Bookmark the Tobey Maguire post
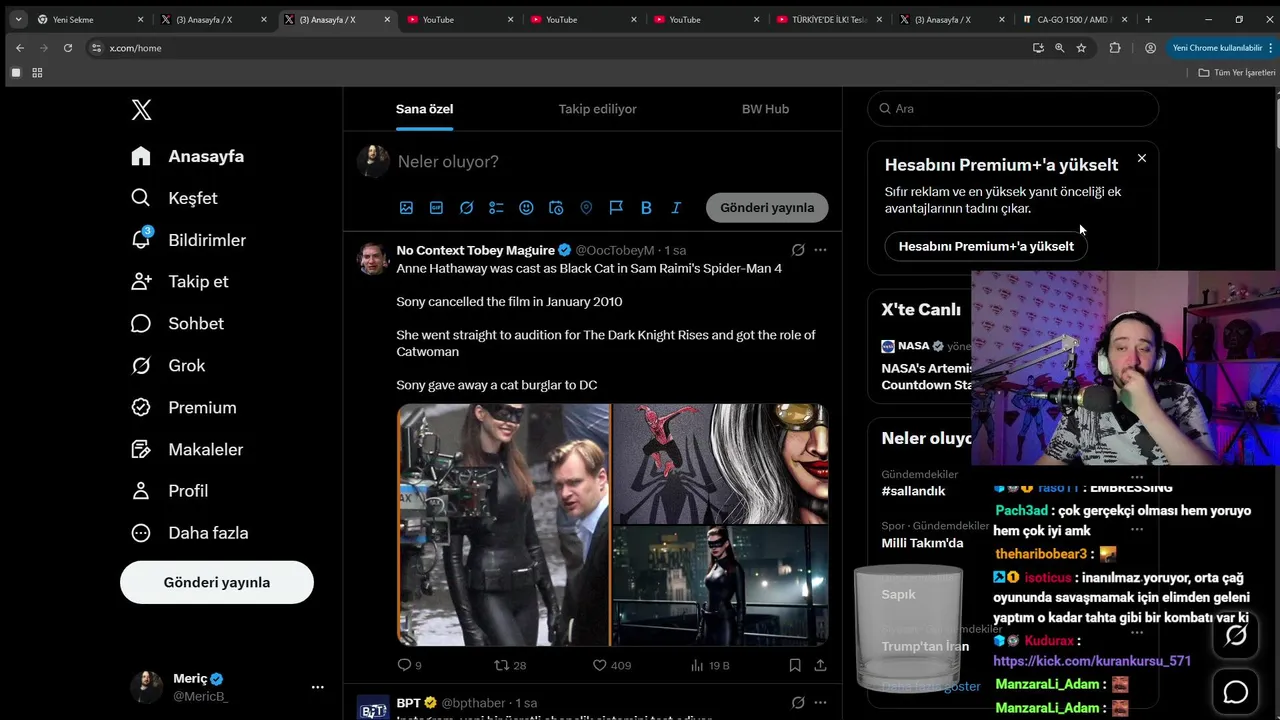1280x720 pixels. click(795, 665)
